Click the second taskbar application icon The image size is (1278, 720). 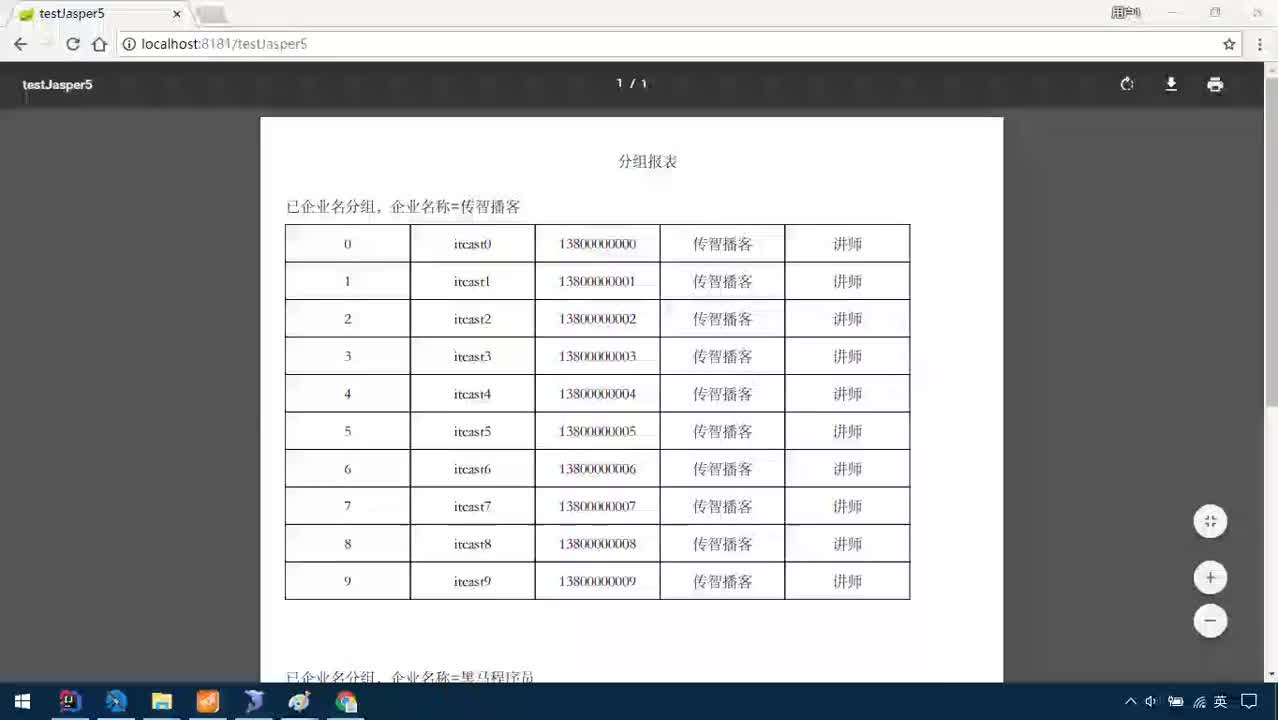[x=115, y=702]
